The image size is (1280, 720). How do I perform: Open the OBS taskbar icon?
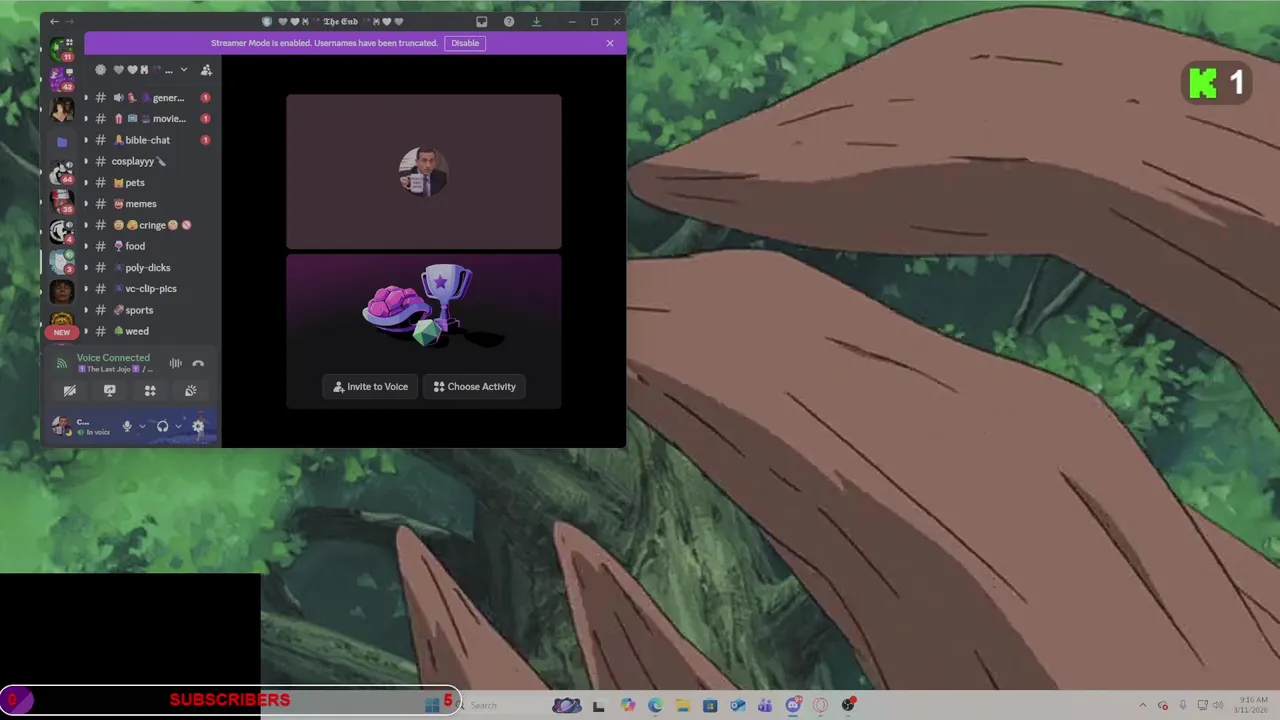[x=848, y=705]
